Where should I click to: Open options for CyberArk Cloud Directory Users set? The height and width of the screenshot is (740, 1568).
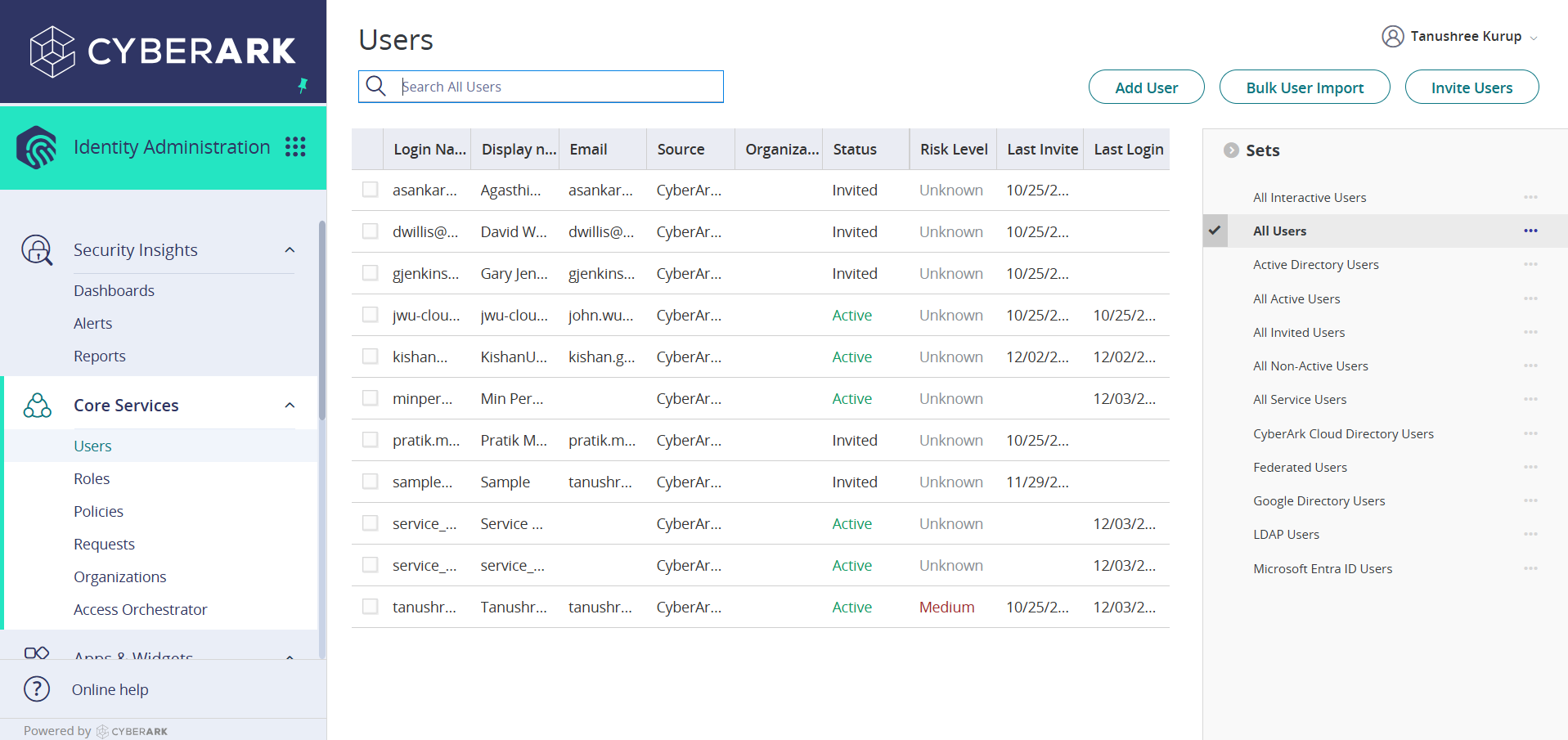pyautogui.click(x=1530, y=433)
